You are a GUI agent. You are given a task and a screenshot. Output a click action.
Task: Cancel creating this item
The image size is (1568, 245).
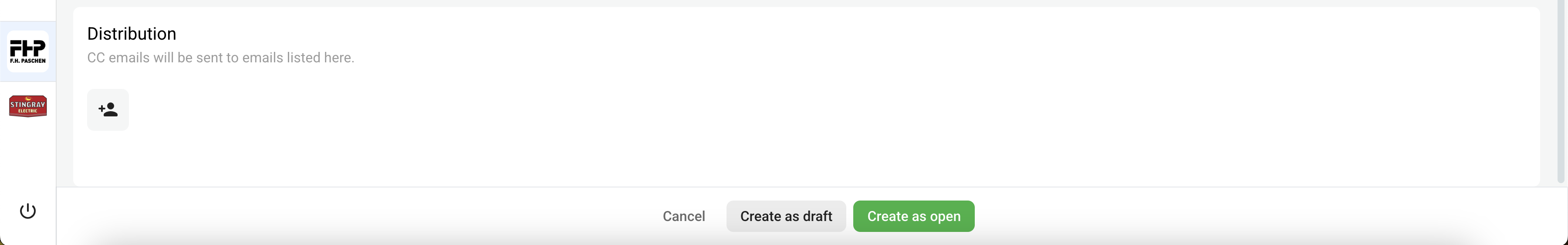click(x=683, y=216)
